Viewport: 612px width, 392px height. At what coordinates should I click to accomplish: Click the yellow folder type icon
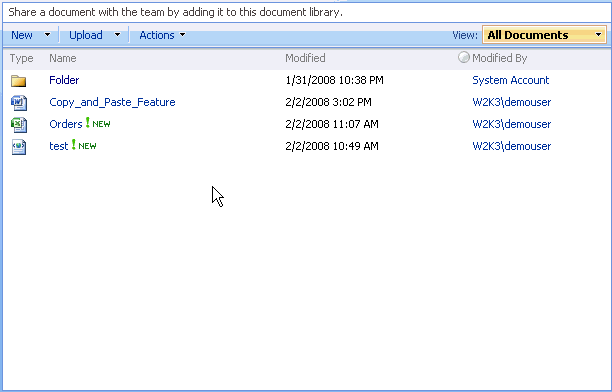click(18, 81)
